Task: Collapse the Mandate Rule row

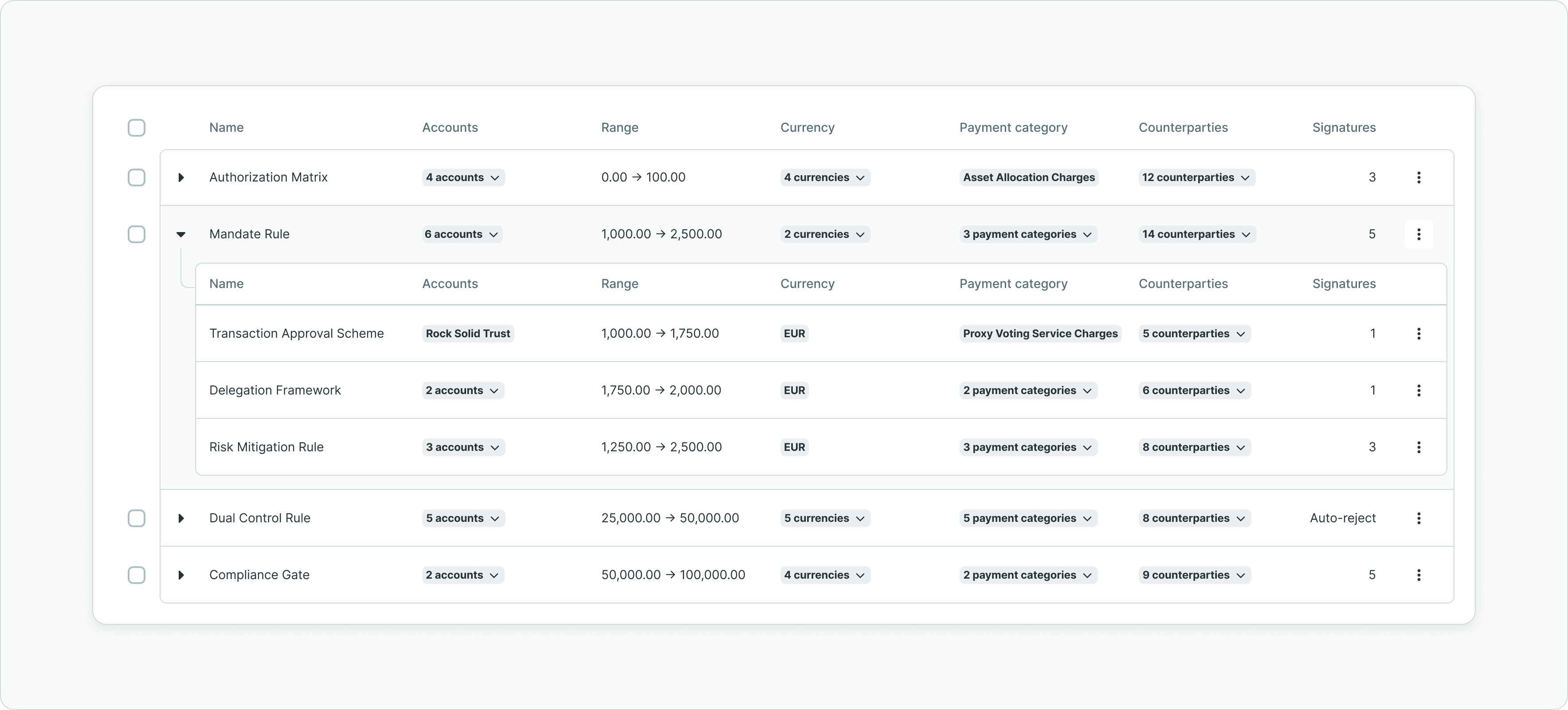Action: pos(181,234)
